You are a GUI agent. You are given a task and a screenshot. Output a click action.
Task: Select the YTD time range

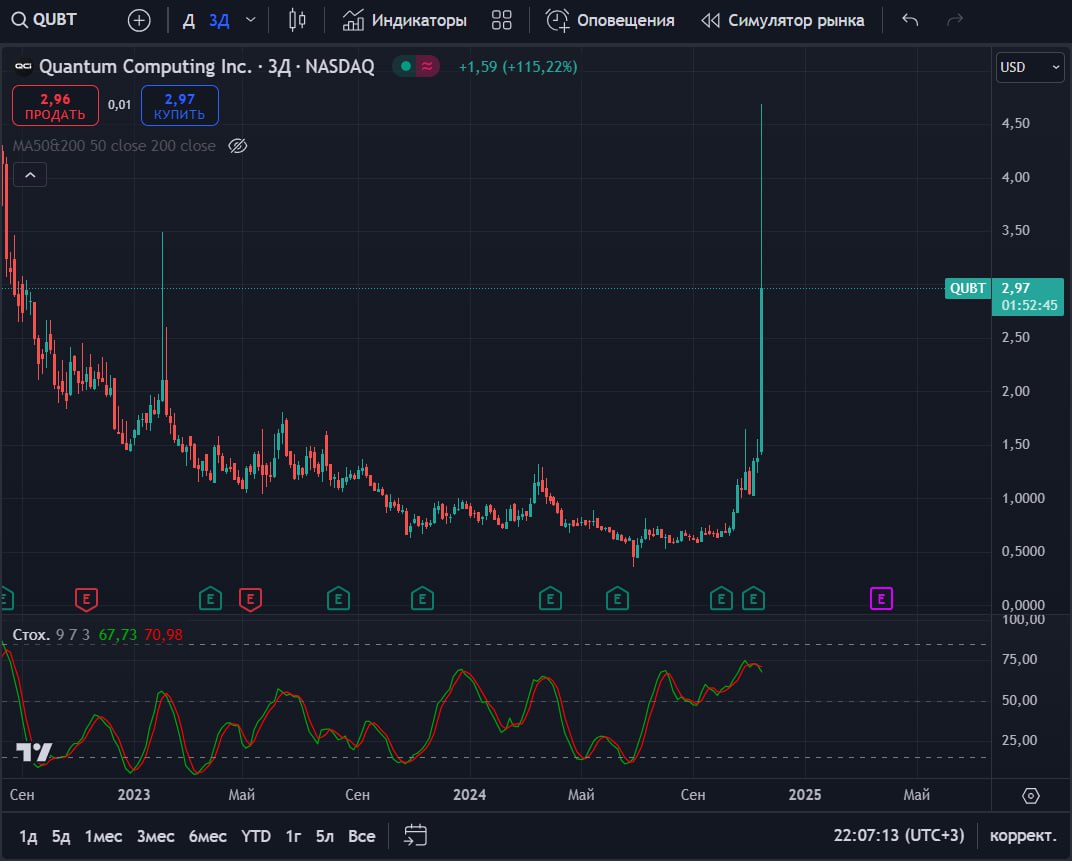click(x=256, y=836)
